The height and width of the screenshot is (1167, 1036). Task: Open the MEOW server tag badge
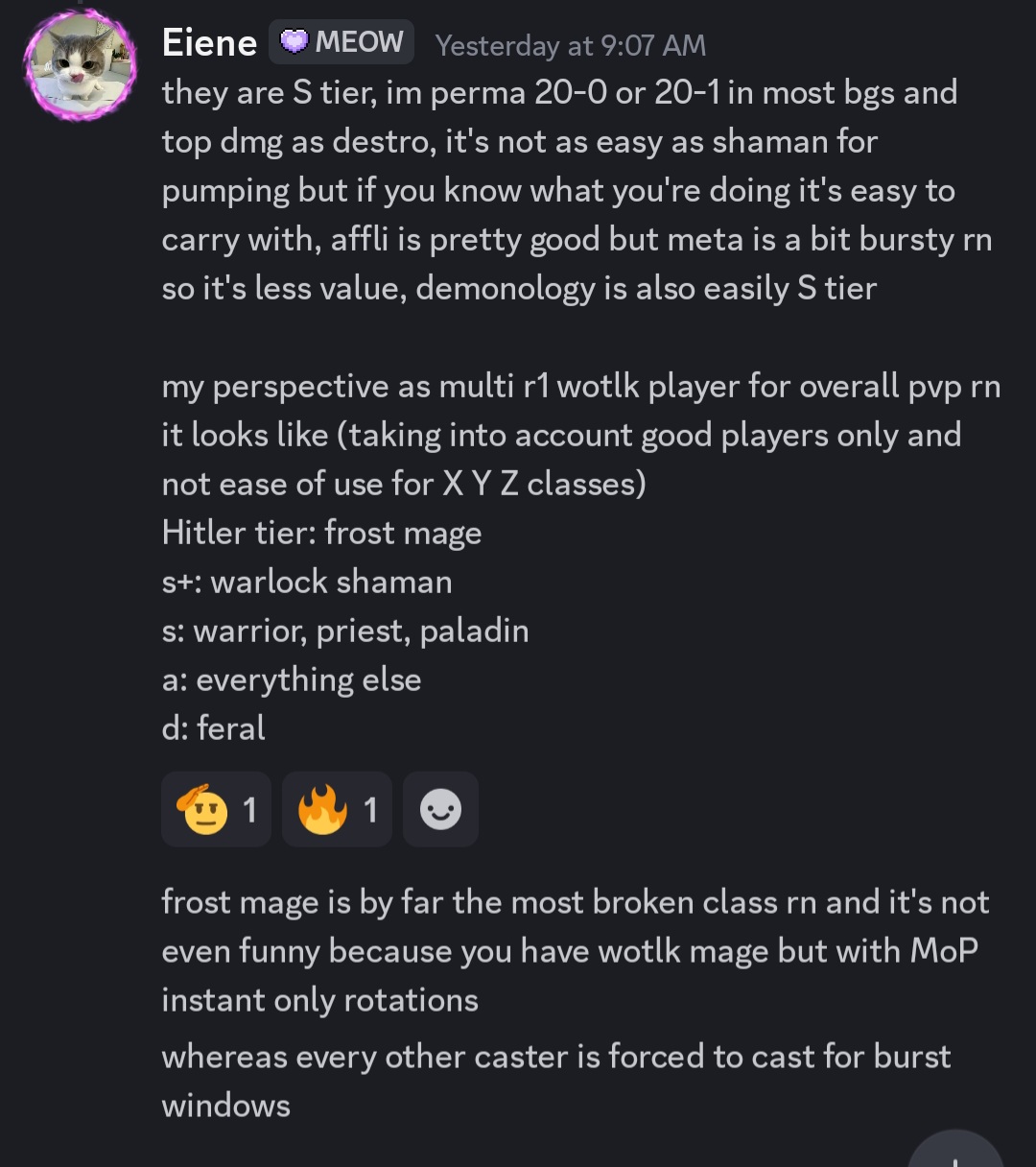coord(341,42)
